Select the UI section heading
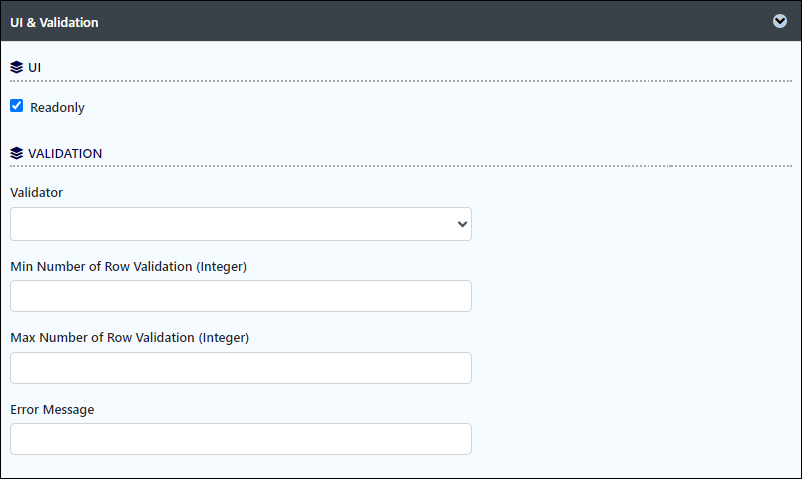The width and height of the screenshot is (802, 479). coord(34,68)
